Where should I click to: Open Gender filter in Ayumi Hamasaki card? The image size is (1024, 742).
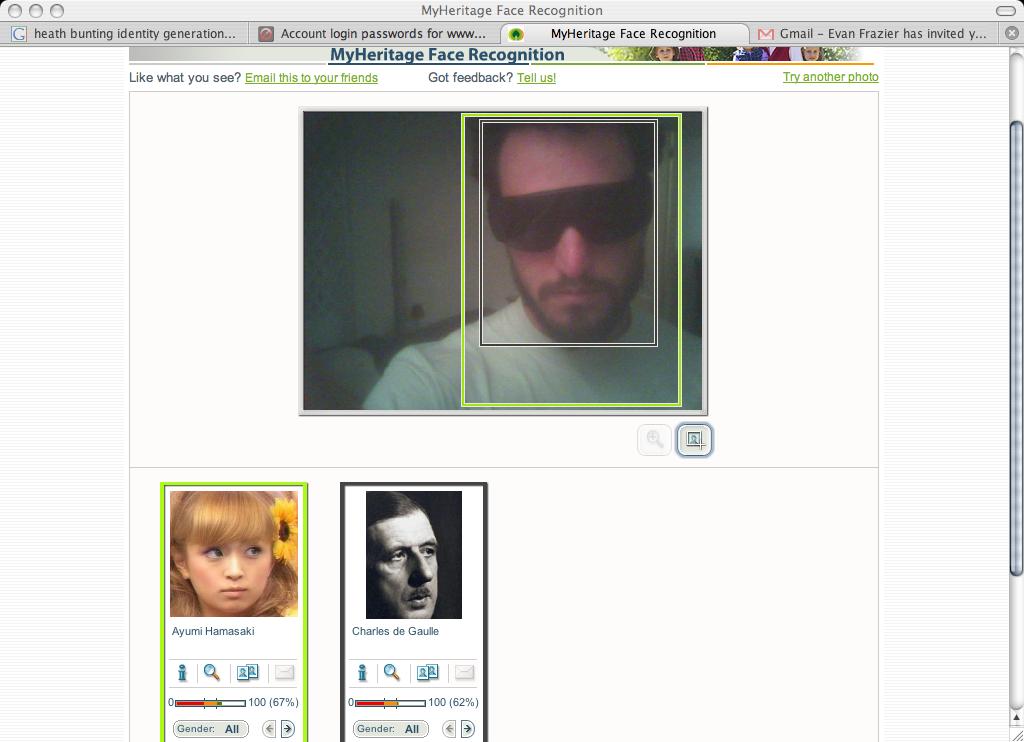click(x=210, y=729)
